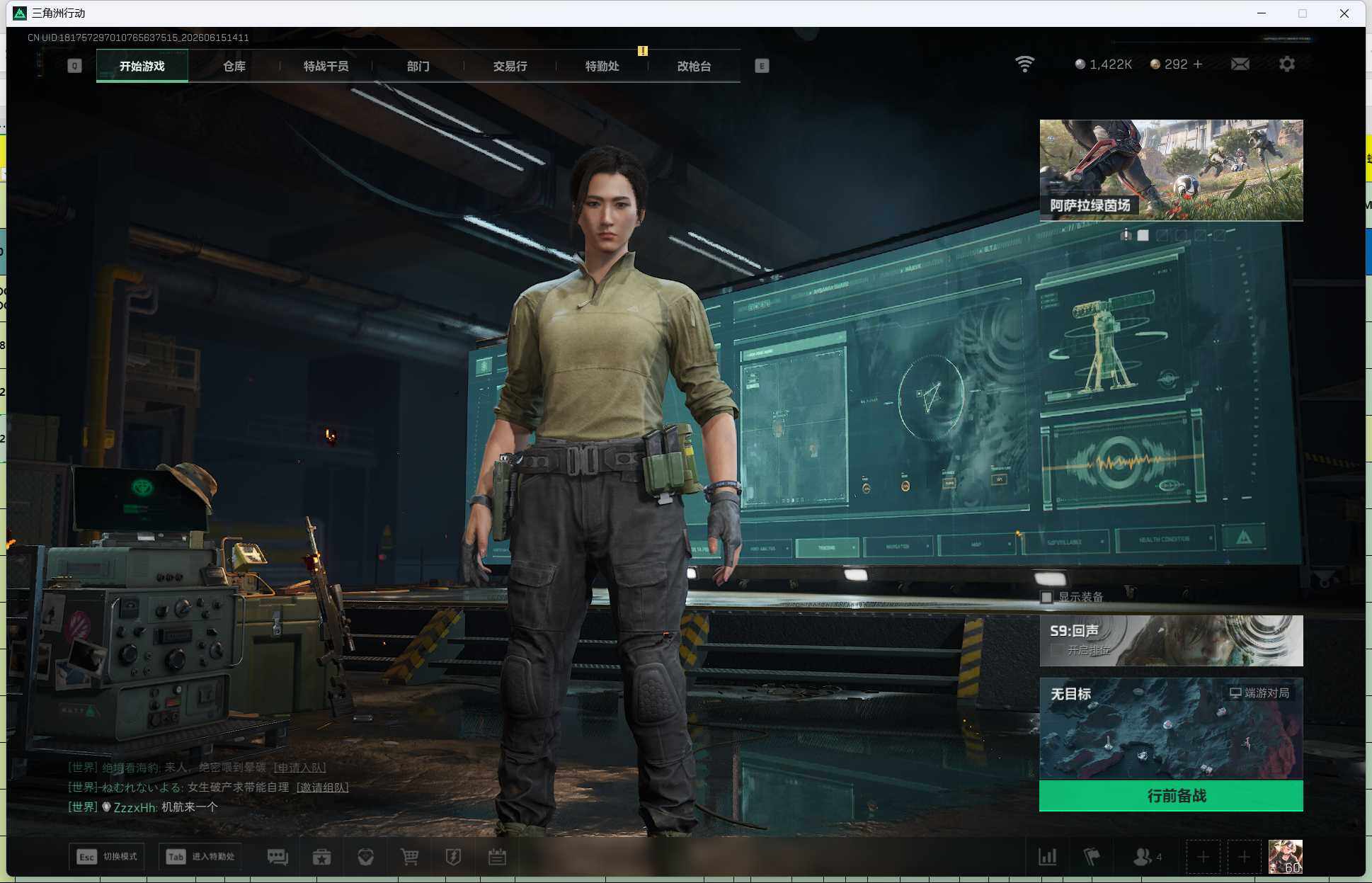This screenshot has width=1372, height=883.
Task: Open the 无目标 map card
Action: click(x=1171, y=729)
